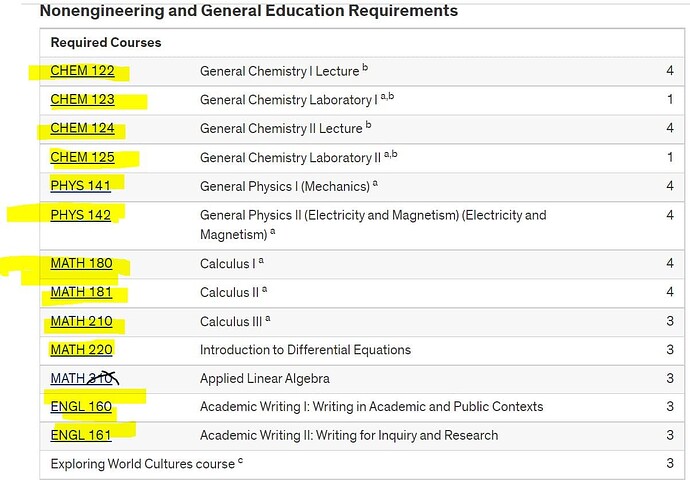
Task: Click the Required Courses table header
Action: 106,43
